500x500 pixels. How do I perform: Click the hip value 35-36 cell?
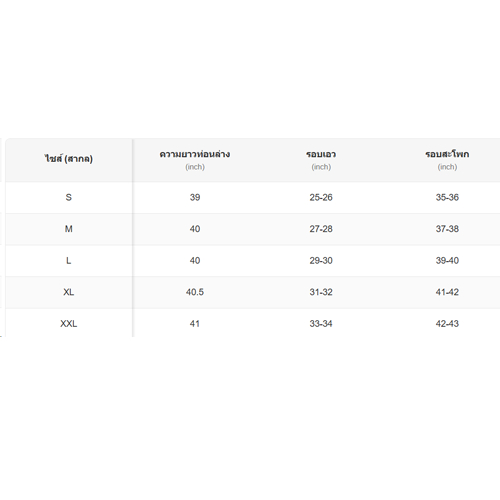(x=447, y=197)
